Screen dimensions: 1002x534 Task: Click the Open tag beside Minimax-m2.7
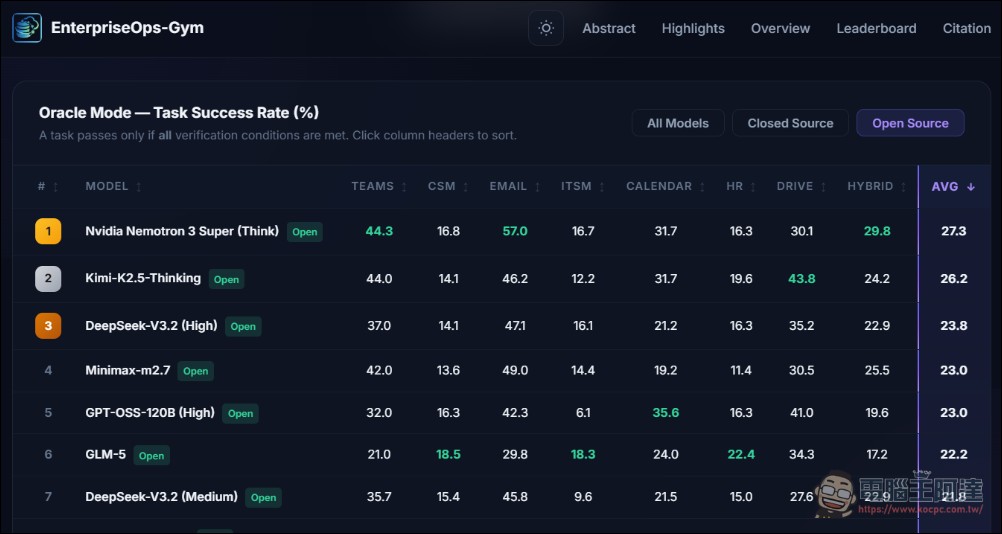[x=196, y=371]
